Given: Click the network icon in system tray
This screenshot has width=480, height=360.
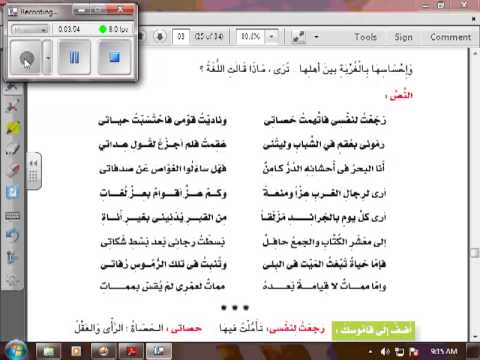Looking at the screenshot, I should click(x=399, y=351).
